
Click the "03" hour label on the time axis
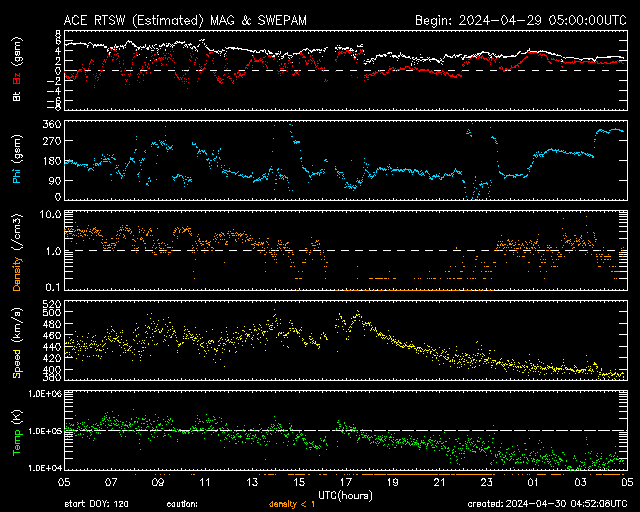(580, 483)
